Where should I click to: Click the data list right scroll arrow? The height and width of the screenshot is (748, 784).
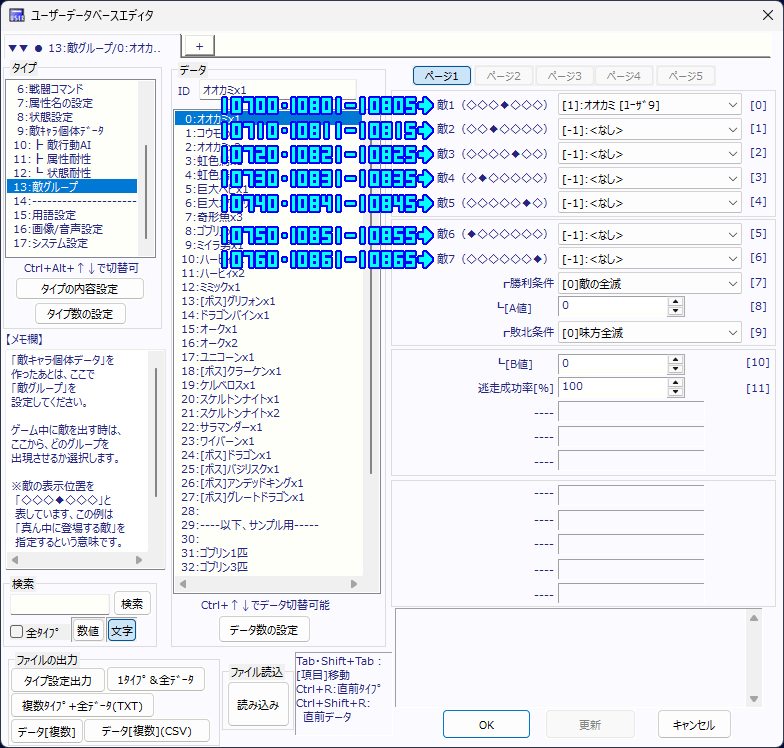pyautogui.click(x=356, y=585)
